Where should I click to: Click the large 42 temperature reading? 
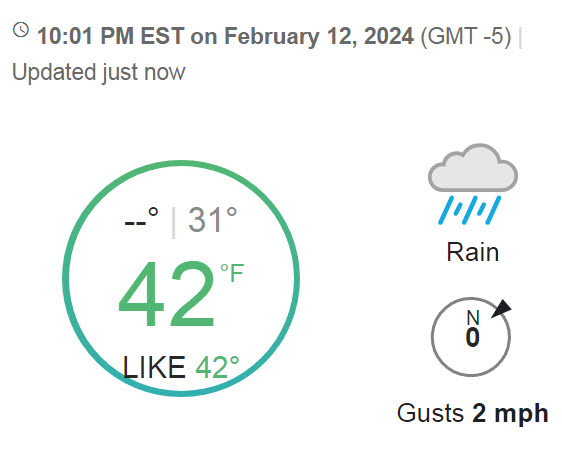(x=167, y=294)
